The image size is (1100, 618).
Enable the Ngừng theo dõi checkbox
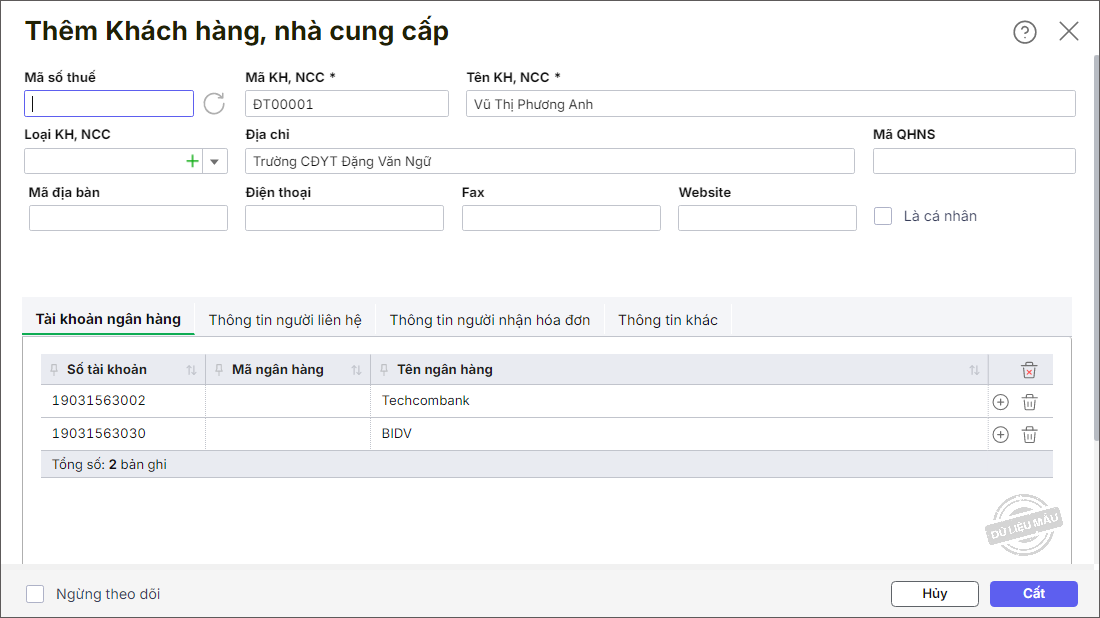coord(35,594)
